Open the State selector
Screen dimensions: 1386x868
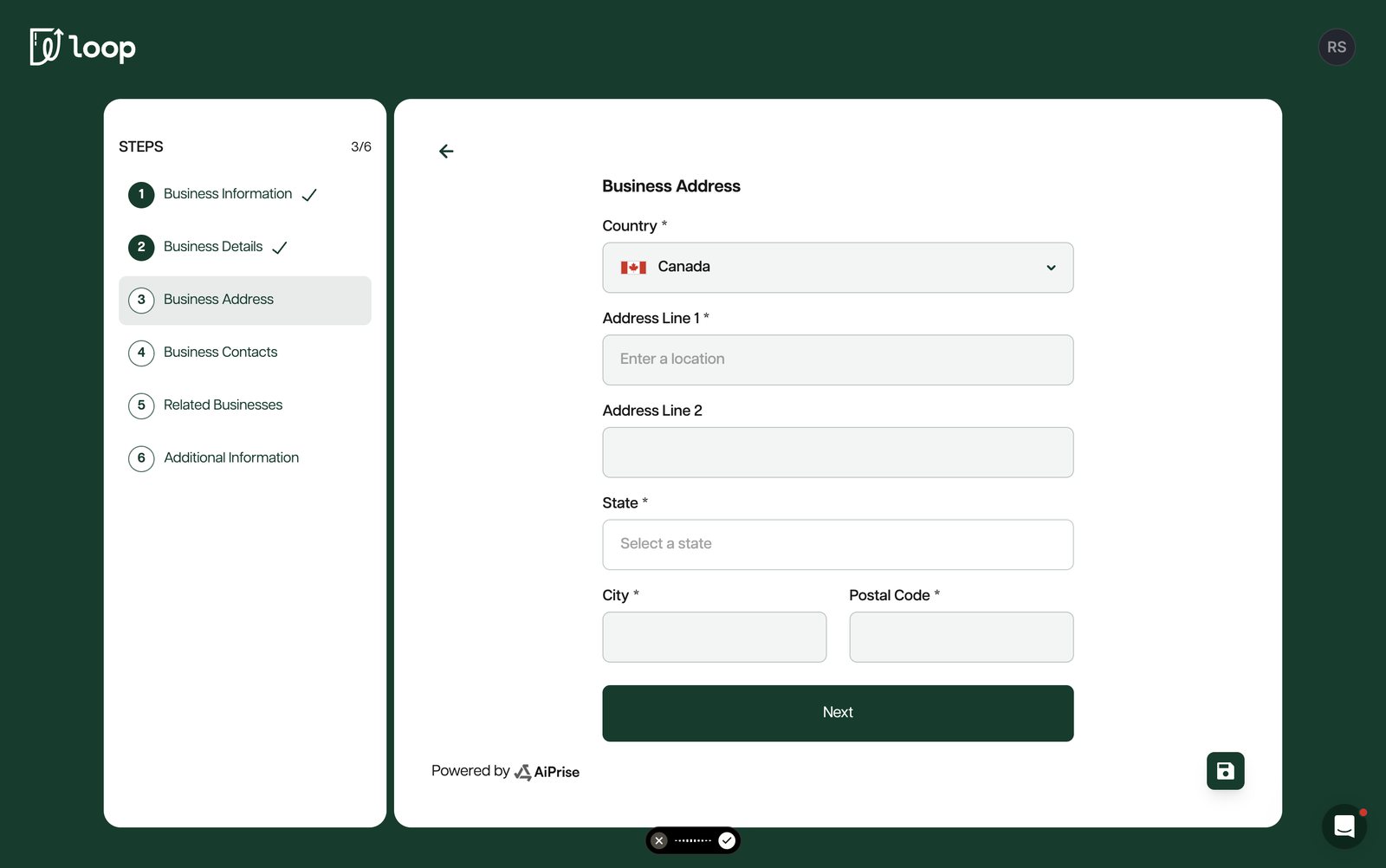tap(838, 545)
